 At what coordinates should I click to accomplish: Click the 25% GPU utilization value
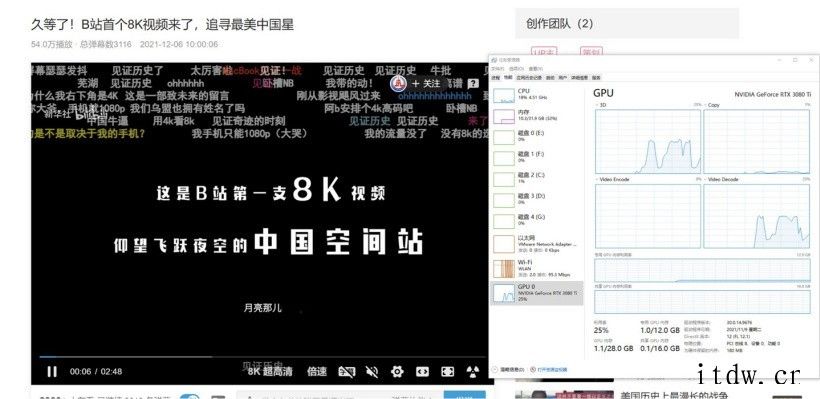pyautogui.click(x=601, y=330)
